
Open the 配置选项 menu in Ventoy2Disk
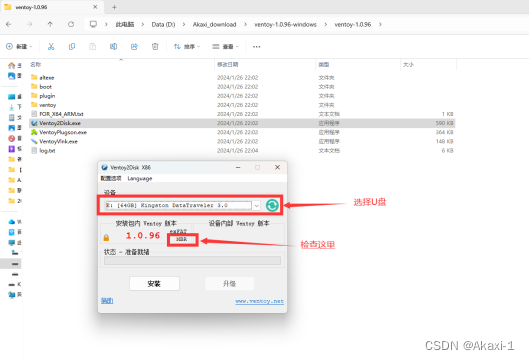click(111, 178)
